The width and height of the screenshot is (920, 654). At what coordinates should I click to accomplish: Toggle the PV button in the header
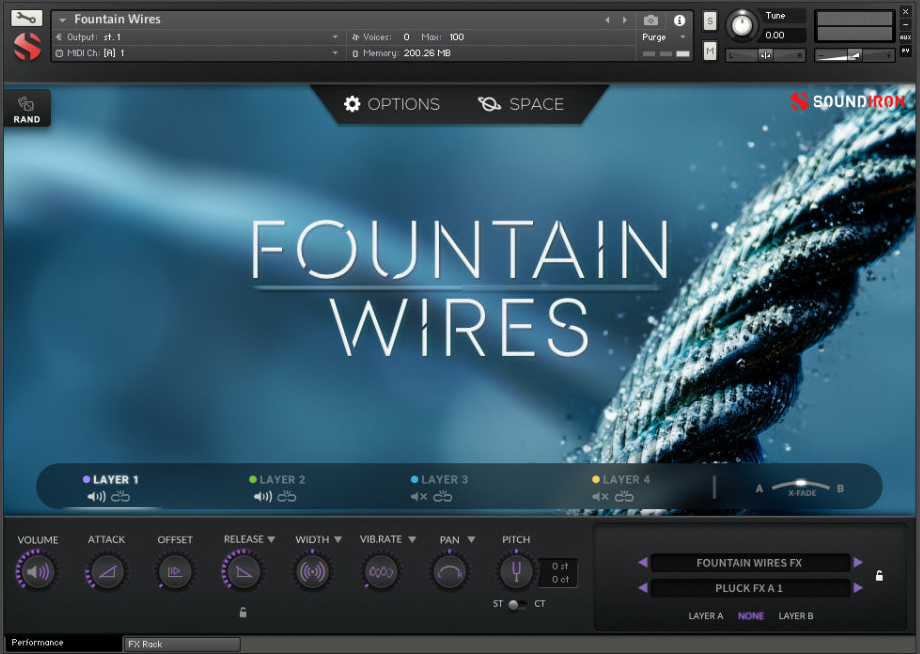[905, 51]
